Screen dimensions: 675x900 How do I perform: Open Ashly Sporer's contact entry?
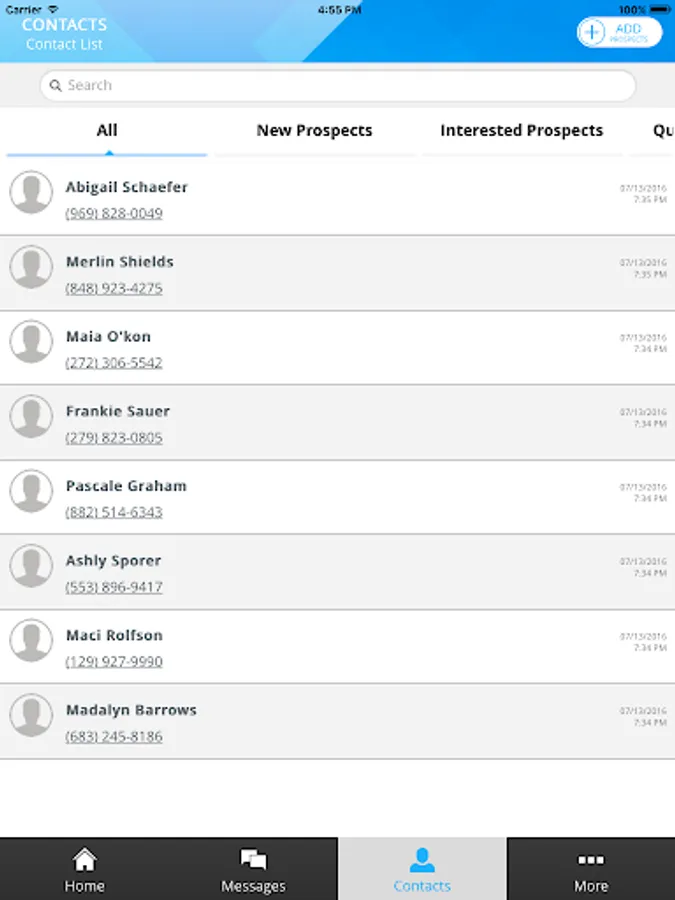113,561
